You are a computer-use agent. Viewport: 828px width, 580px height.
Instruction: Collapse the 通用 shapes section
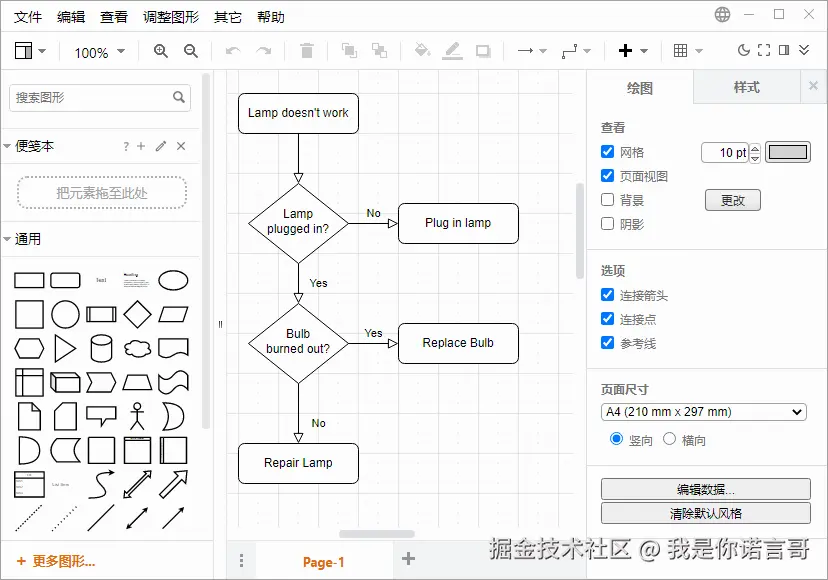coord(7,239)
